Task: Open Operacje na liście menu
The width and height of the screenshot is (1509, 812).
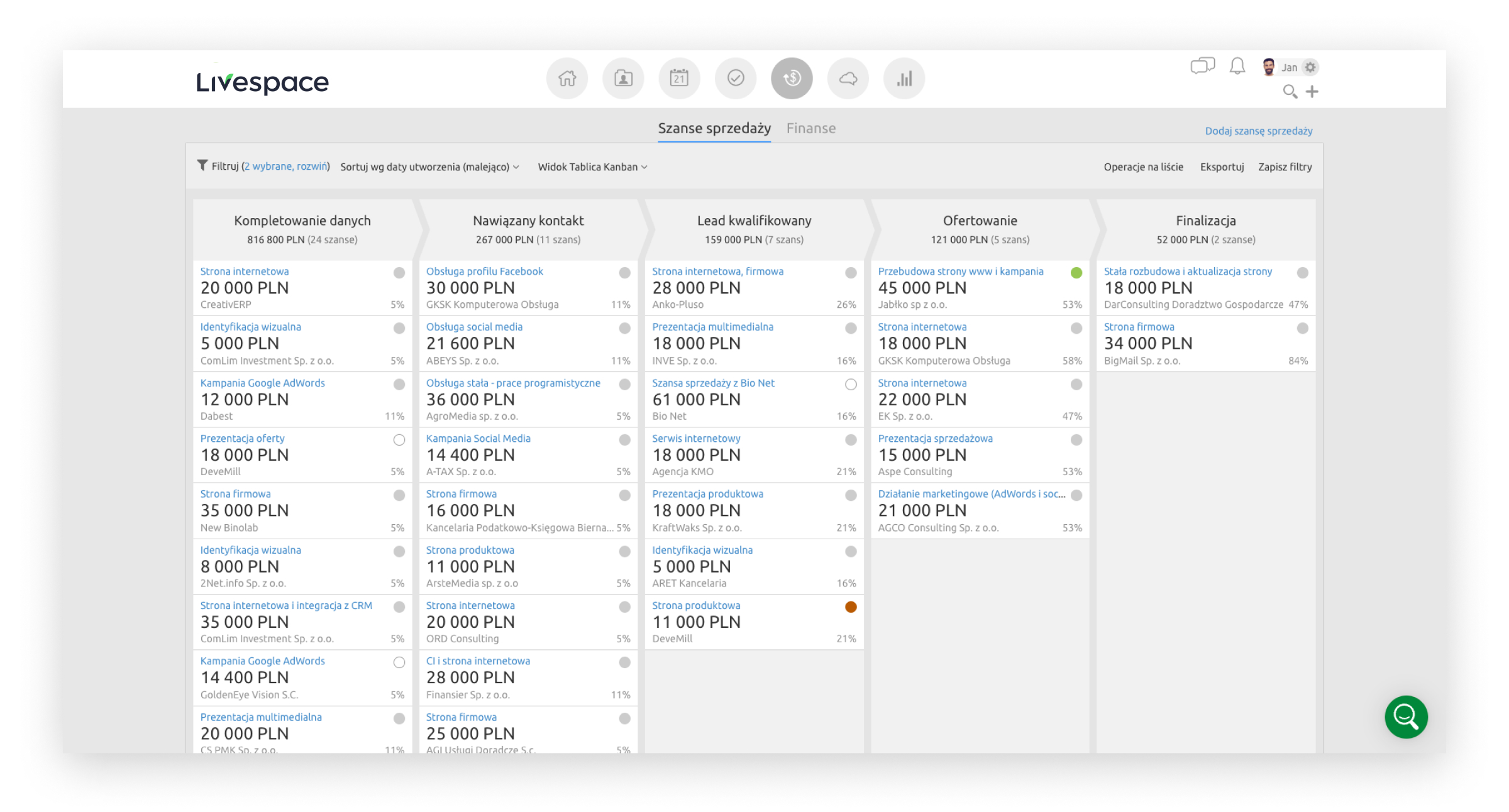Action: (x=1143, y=167)
